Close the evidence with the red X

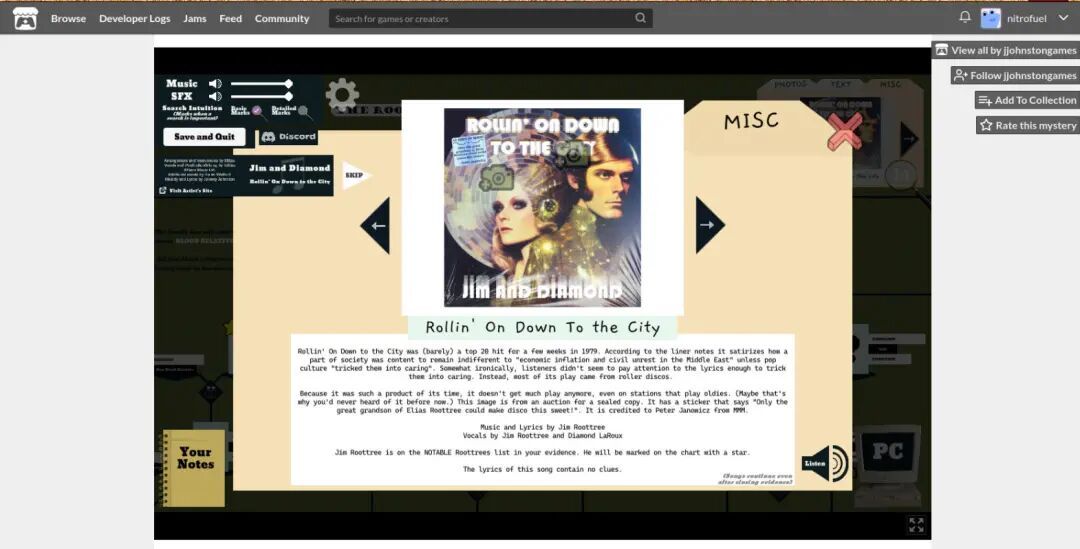(845, 131)
